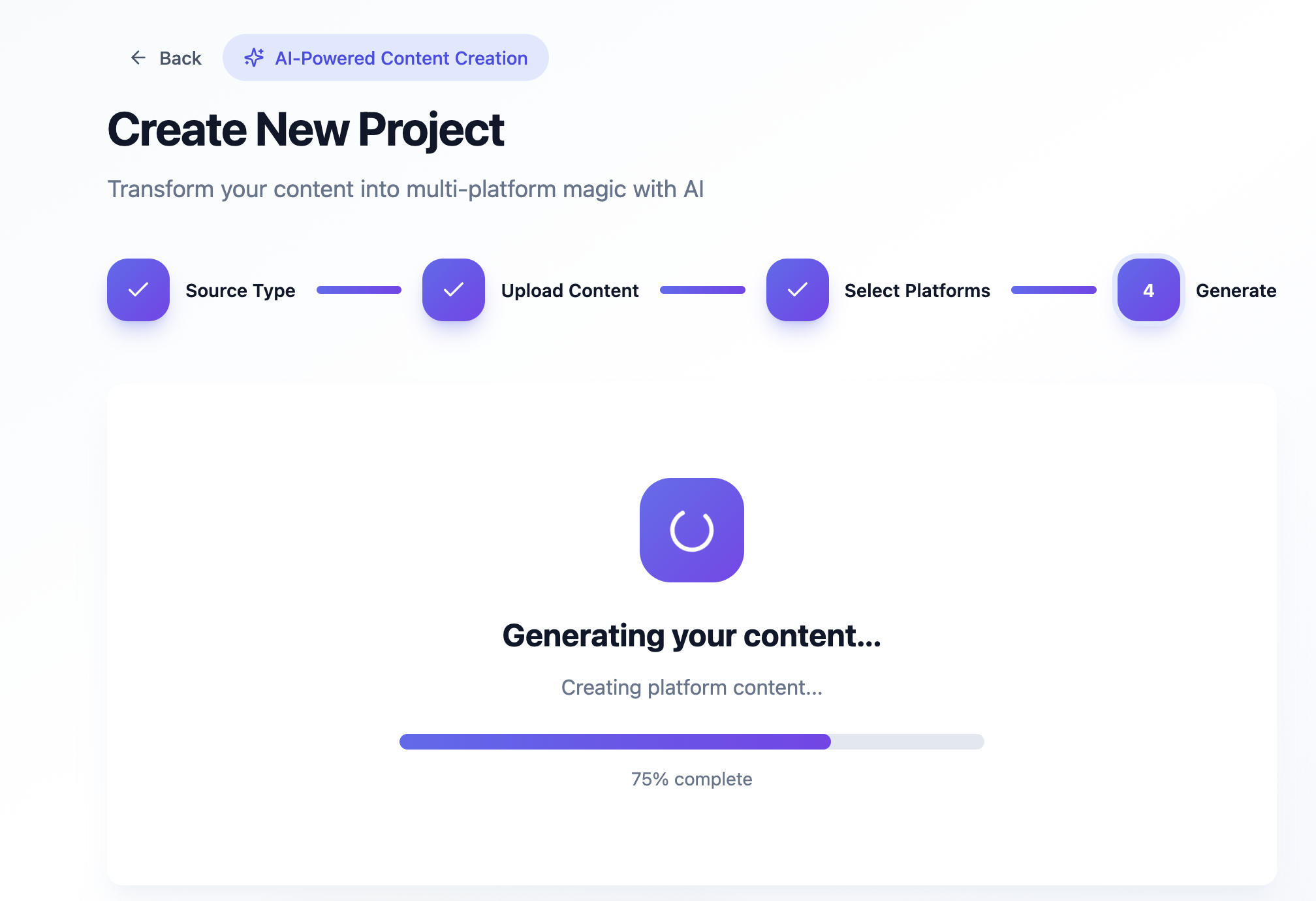Click the spinner's rounded purple container
This screenshot has height=901, width=1316.
[x=692, y=531]
